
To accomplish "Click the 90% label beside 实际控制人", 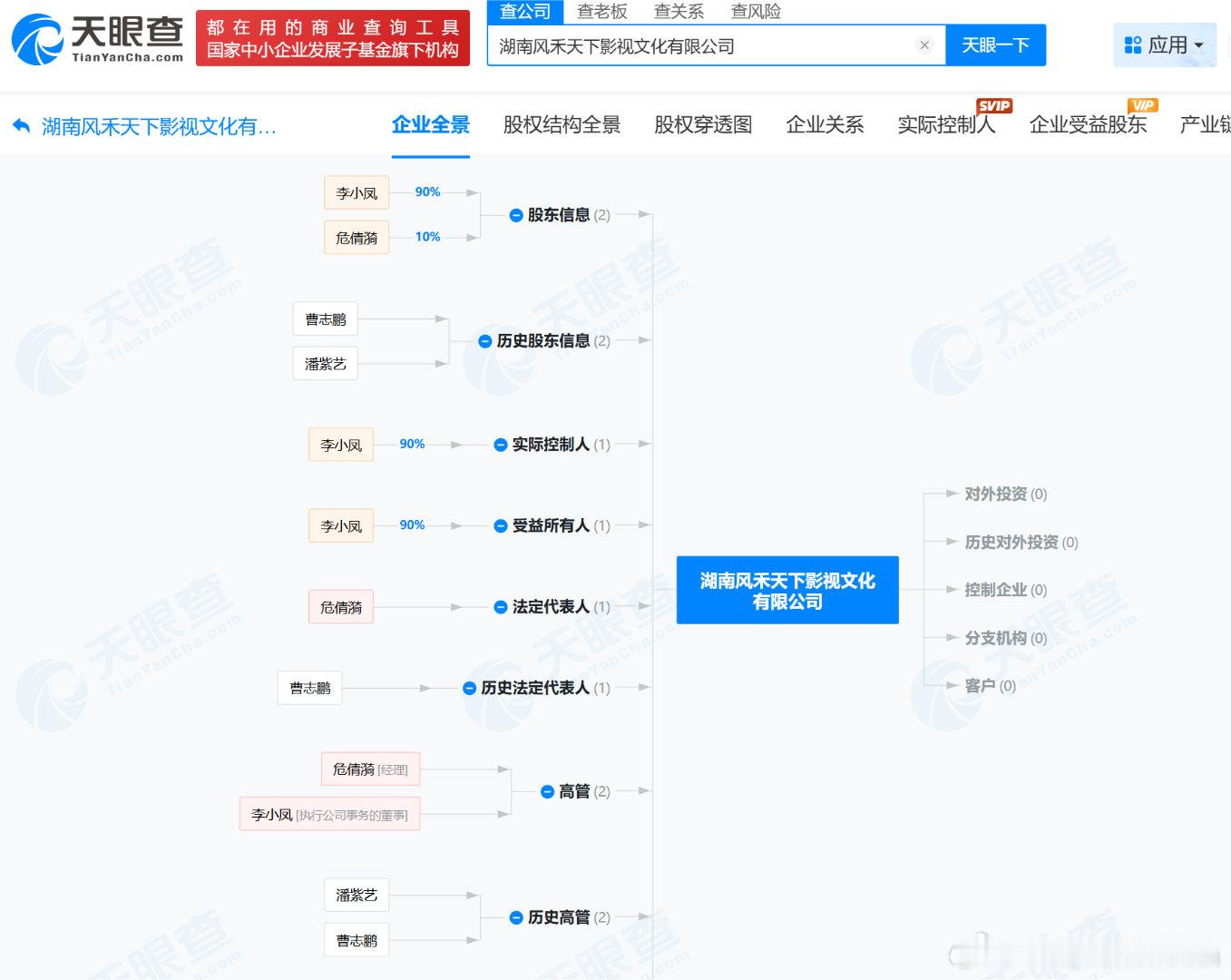I will (412, 444).
